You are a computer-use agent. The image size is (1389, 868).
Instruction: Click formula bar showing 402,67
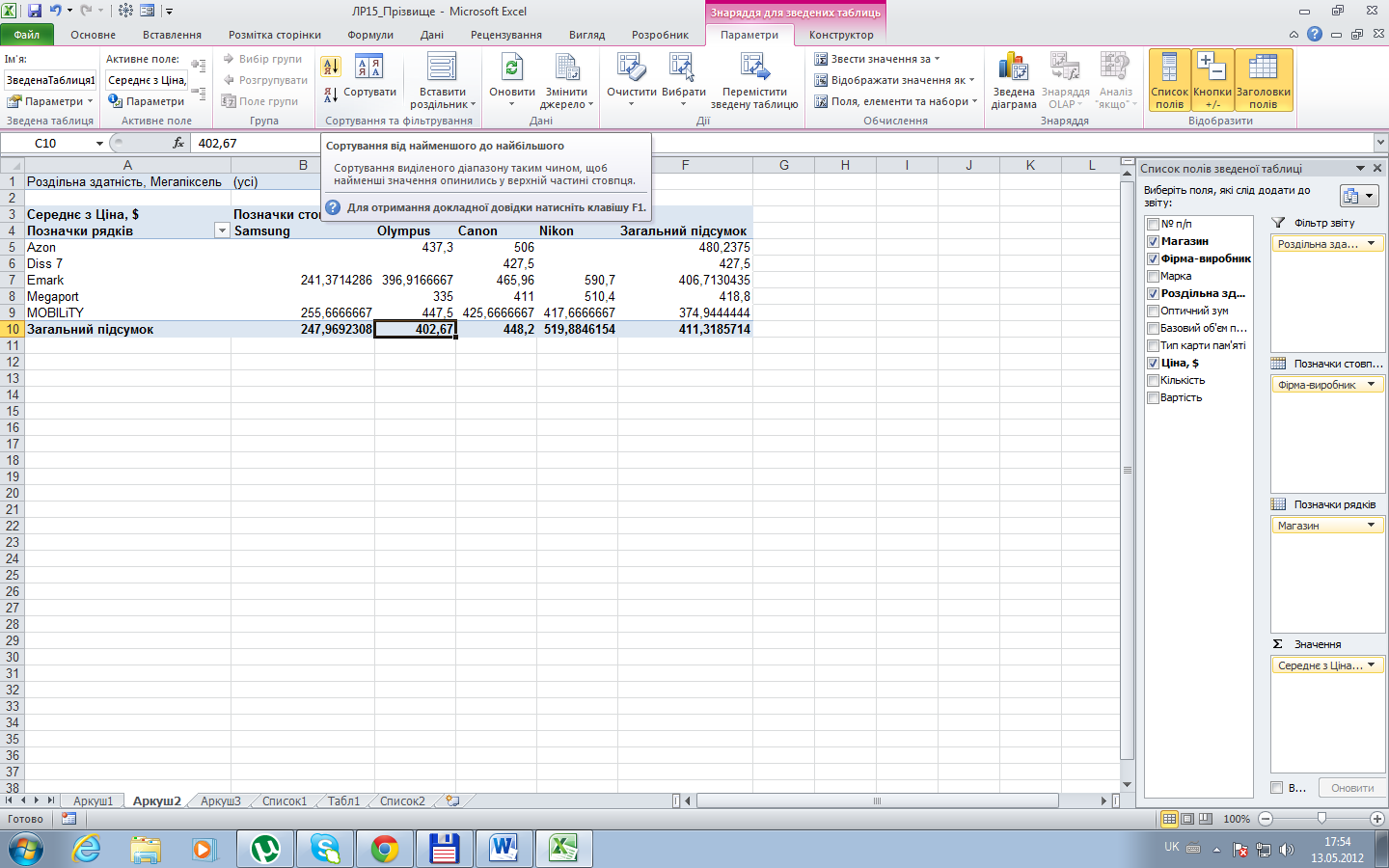[x=781, y=143]
